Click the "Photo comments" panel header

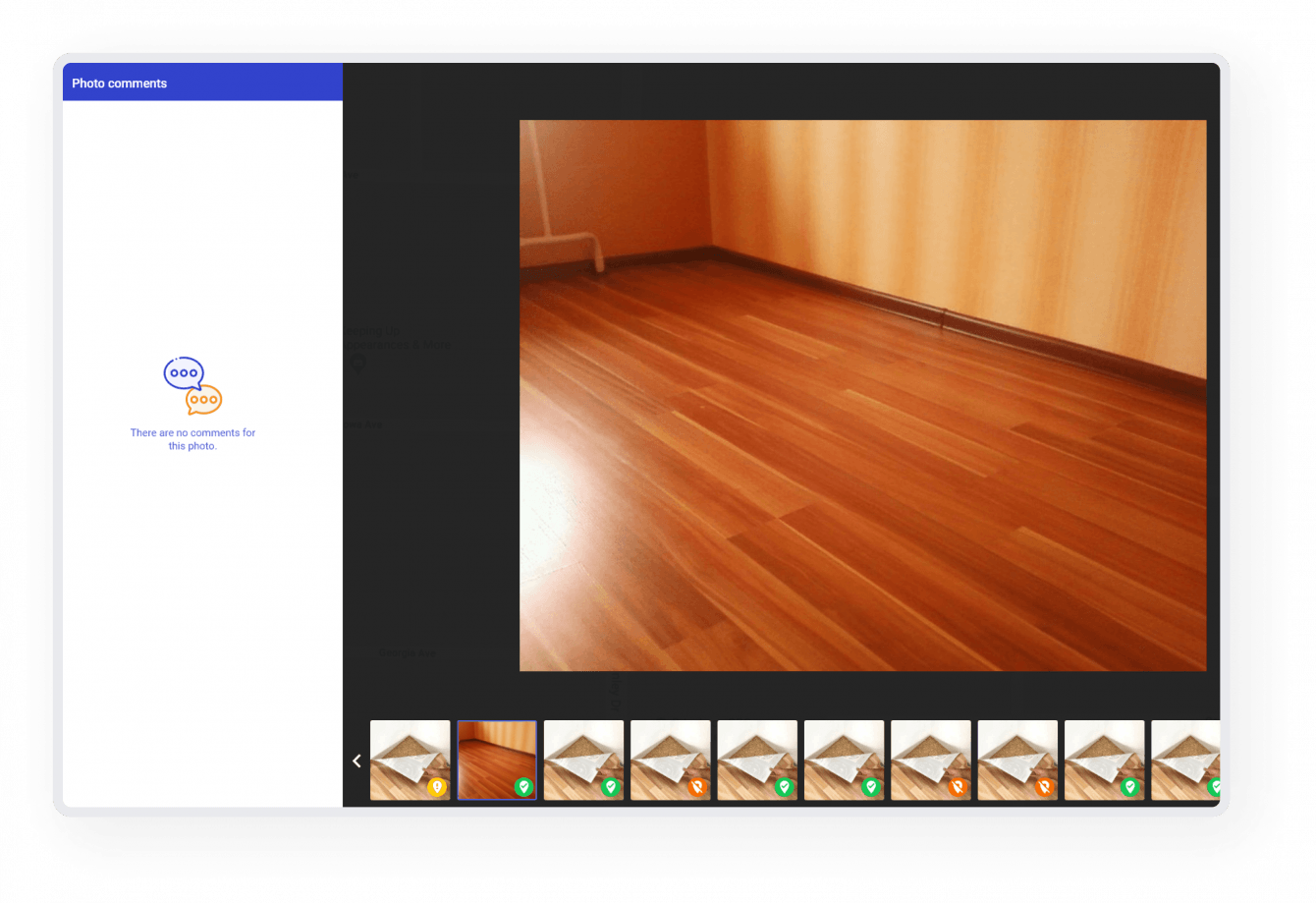pyautogui.click(x=202, y=83)
